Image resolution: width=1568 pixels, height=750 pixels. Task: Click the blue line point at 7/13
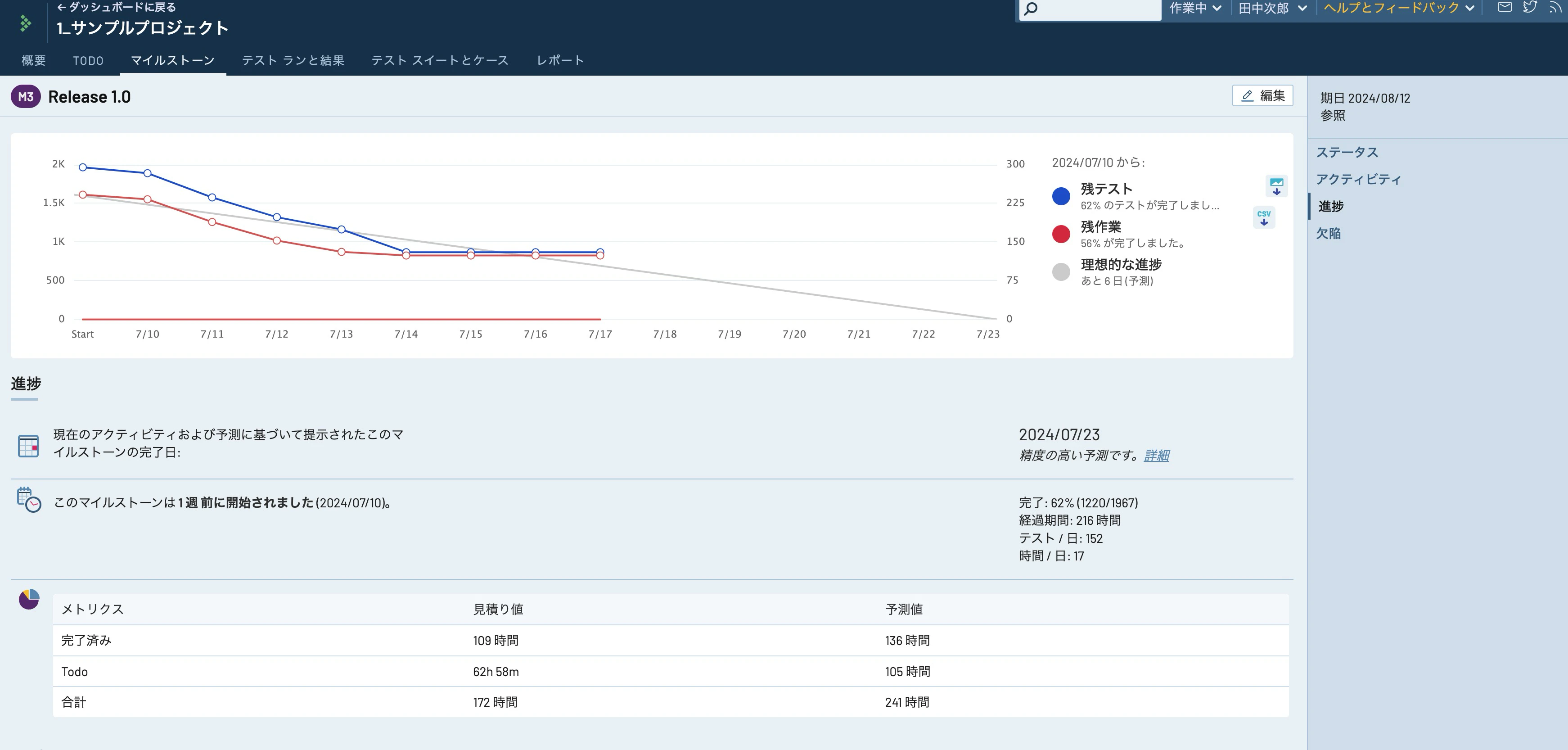[342, 230]
